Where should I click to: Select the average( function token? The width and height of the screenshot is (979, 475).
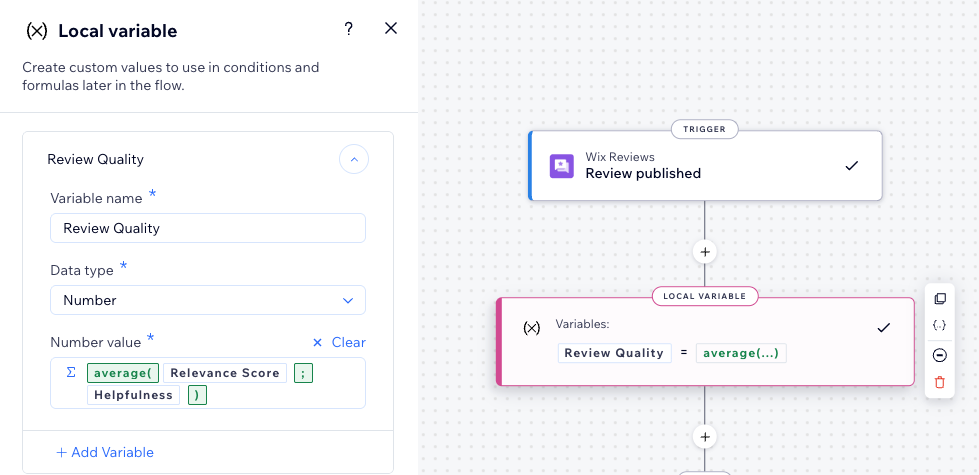pos(123,373)
